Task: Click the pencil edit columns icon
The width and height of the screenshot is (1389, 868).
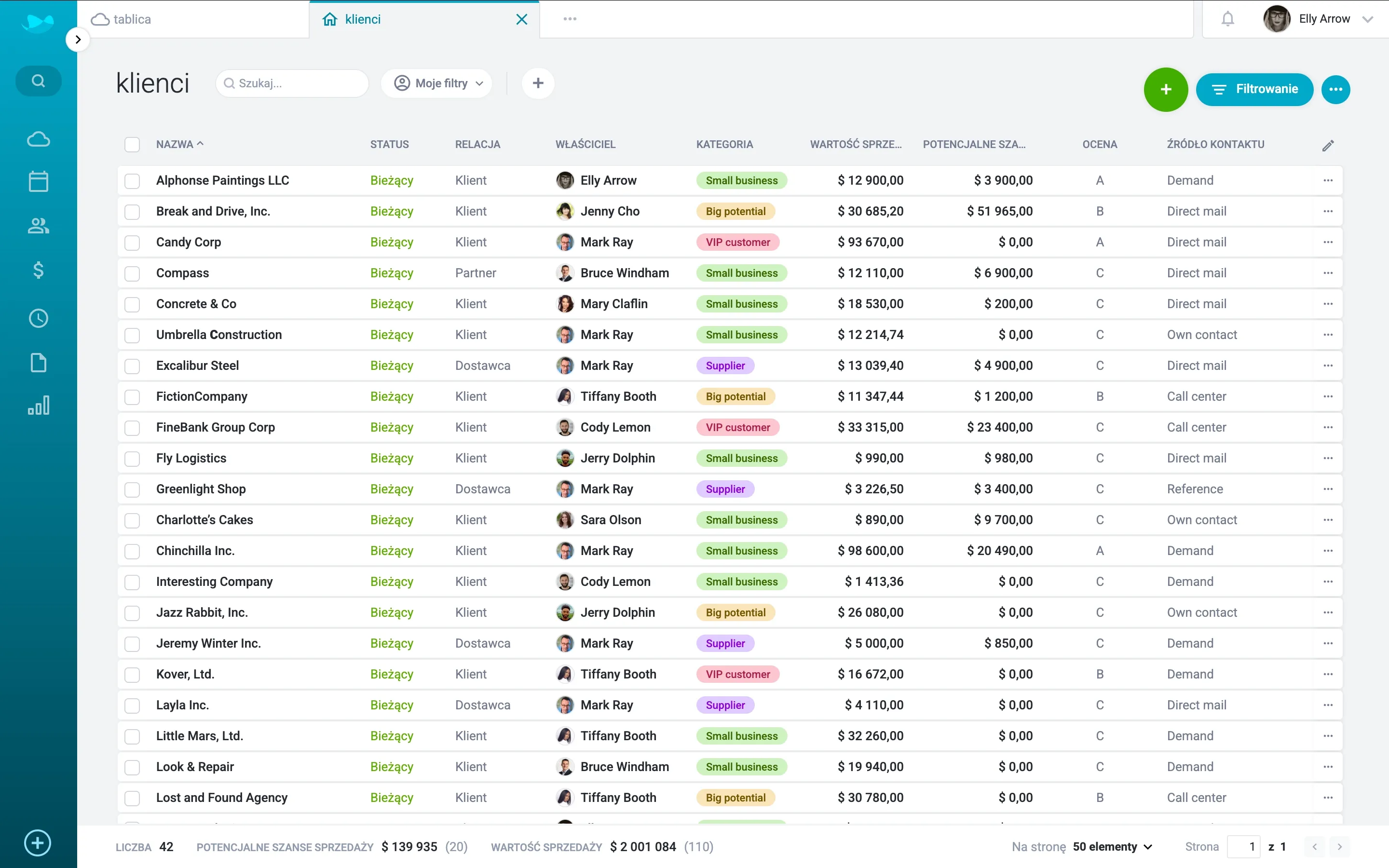Action: coord(1328,146)
